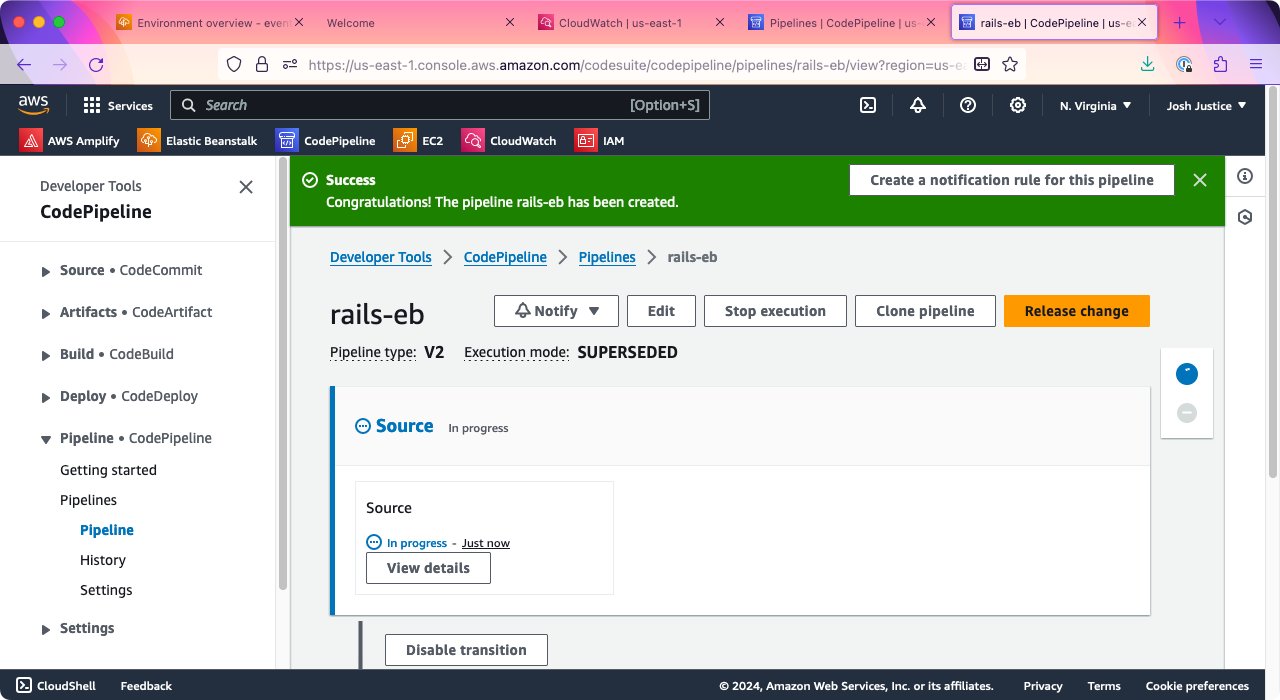Follow the Pipelines breadcrumb link
The image size is (1280, 700).
(x=607, y=257)
